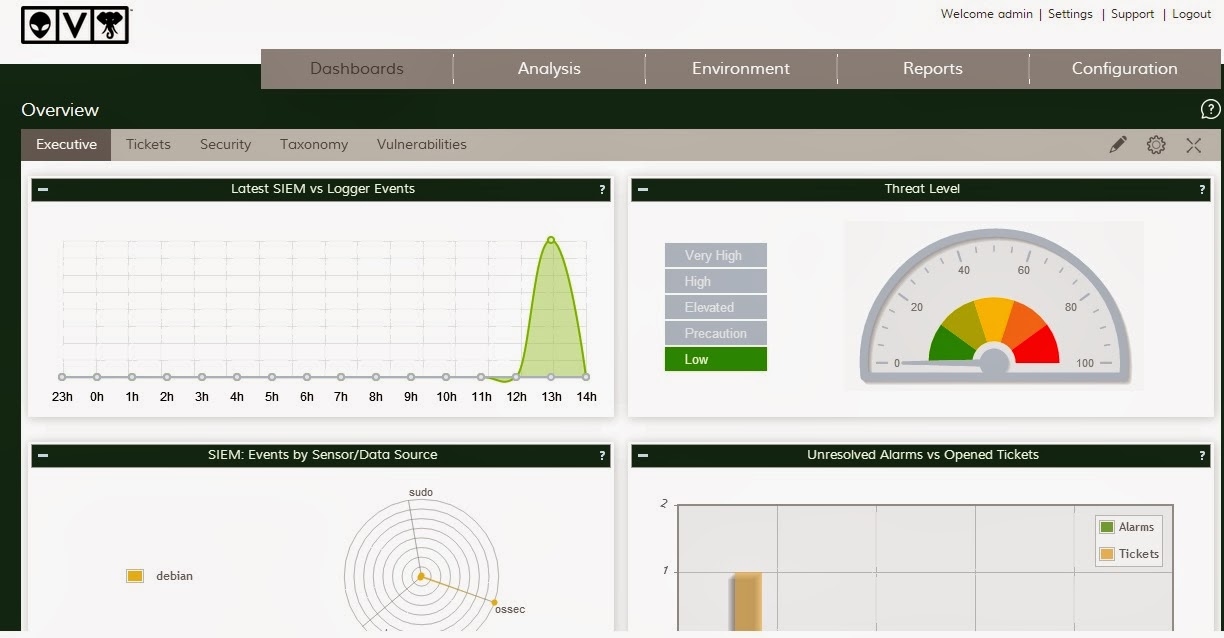The image size is (1224, 638).
Task: Toggle fullscreen with the expand arrows icon
Action: pyautogui.click(x=1193, y=145)
